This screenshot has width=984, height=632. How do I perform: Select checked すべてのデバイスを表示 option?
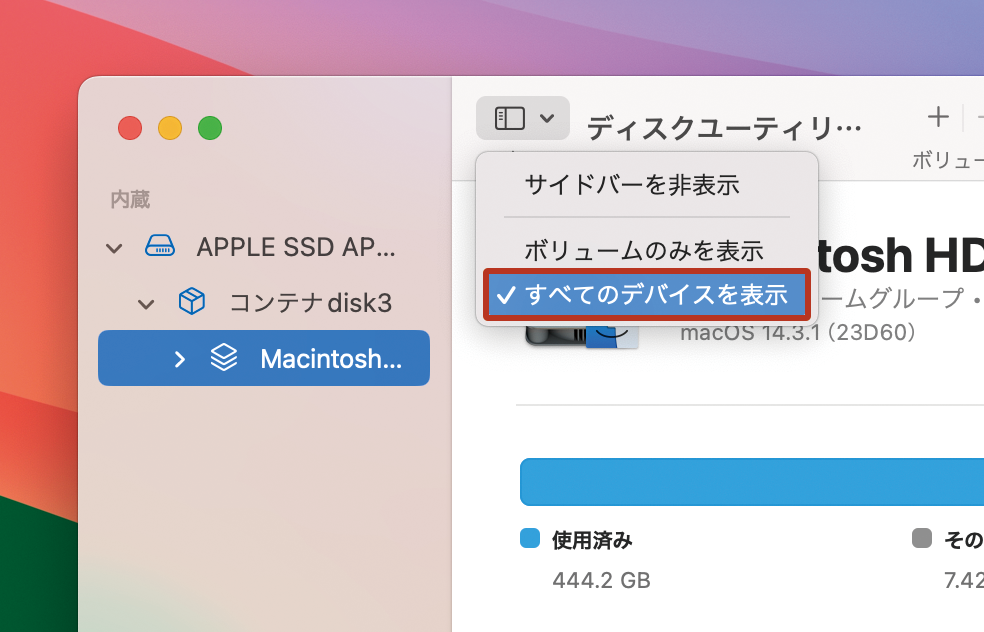[647, 294]
